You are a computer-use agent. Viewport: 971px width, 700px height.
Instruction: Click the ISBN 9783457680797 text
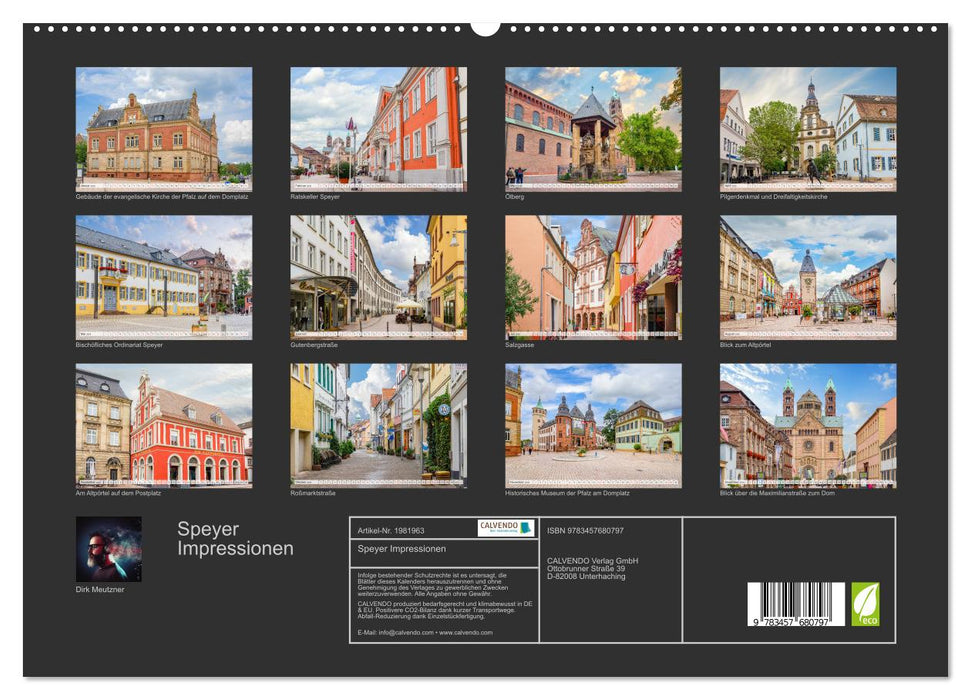(x=586, y=531)
